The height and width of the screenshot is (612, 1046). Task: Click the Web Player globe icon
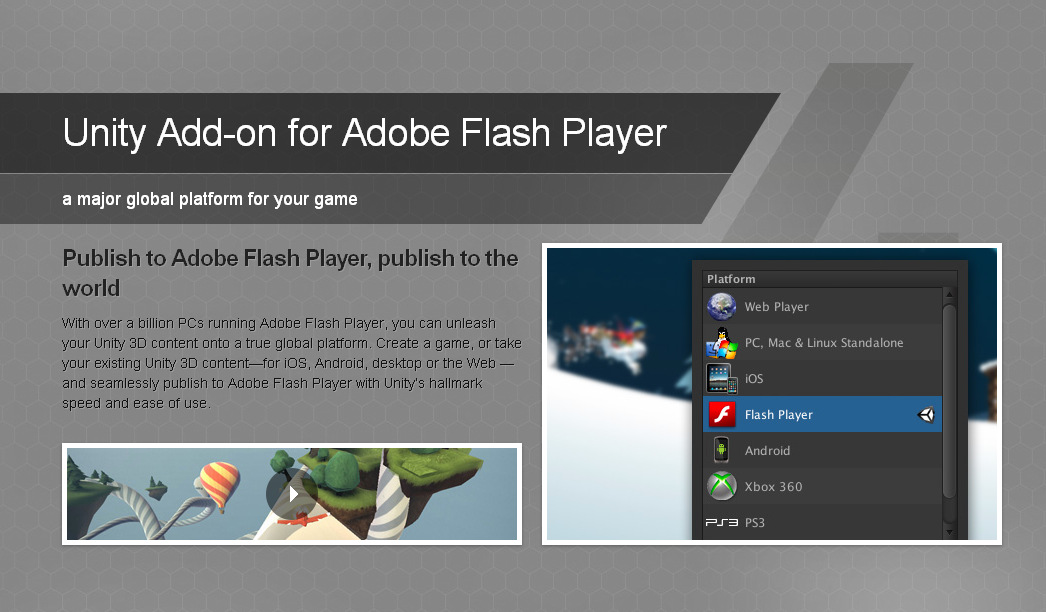[x=721, y=306]
